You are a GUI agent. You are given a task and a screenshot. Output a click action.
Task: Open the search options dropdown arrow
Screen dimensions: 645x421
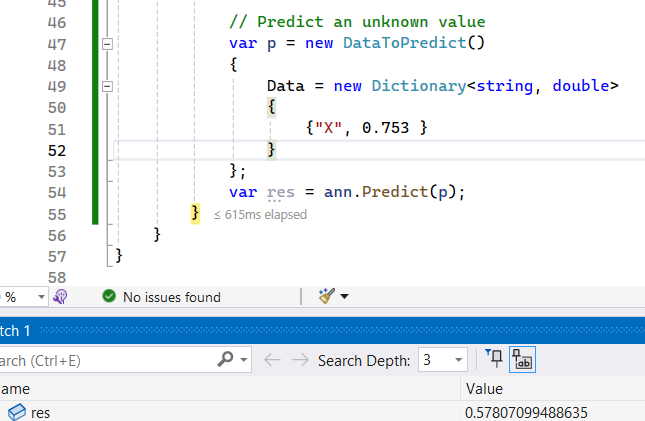click(x=244, y=360)
